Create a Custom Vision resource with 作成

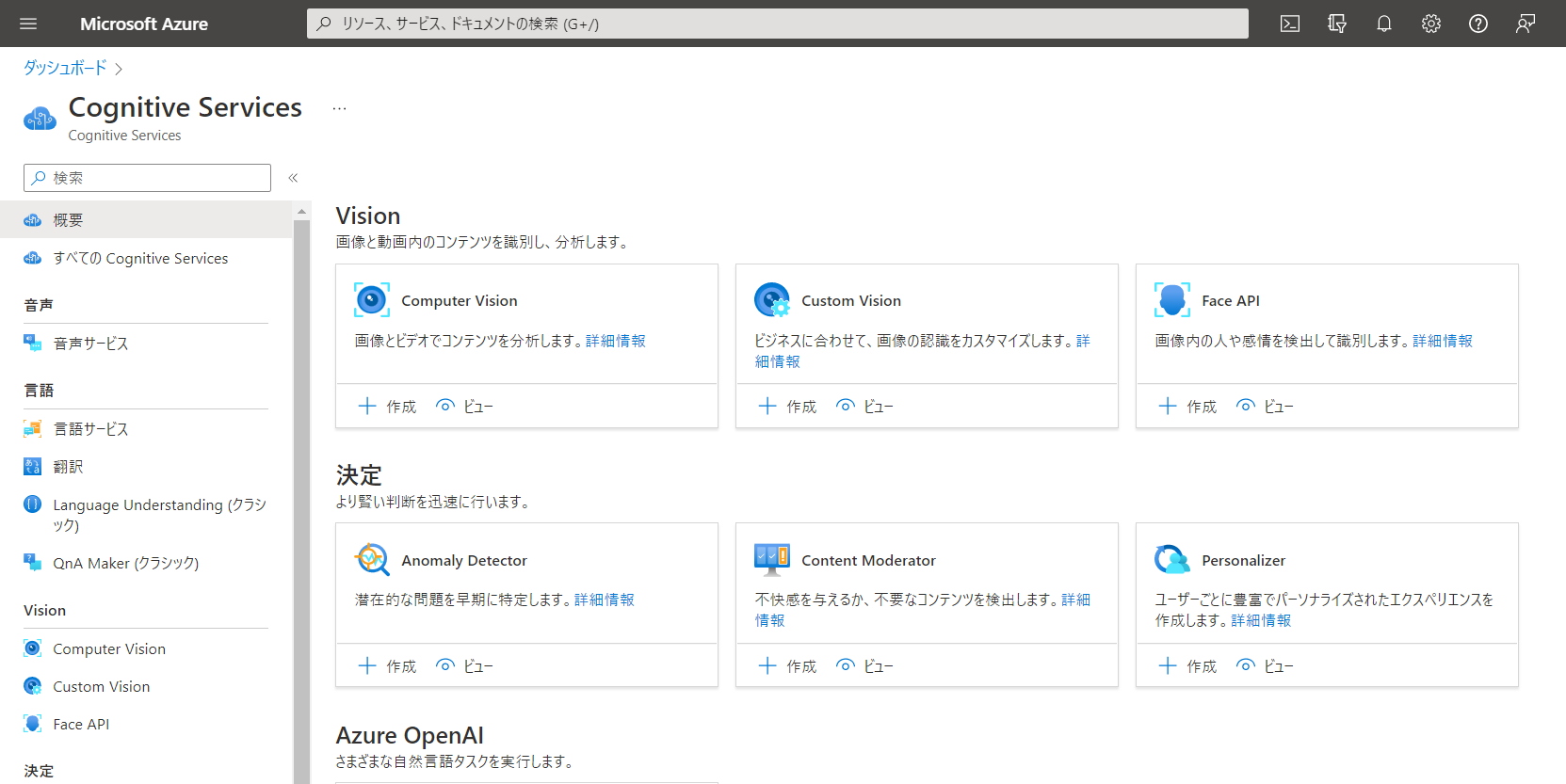point(787,407)
